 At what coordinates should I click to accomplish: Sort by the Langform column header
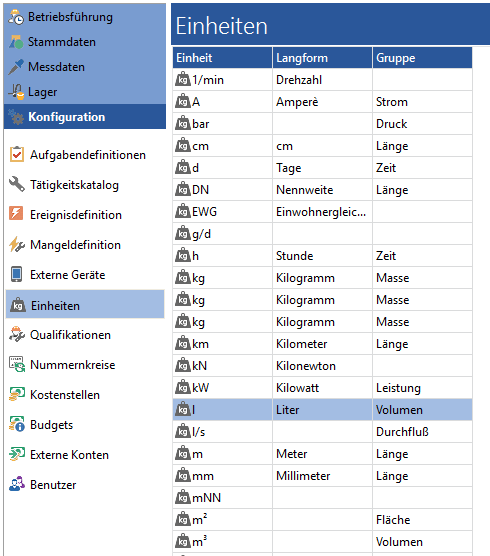(322, 58)
